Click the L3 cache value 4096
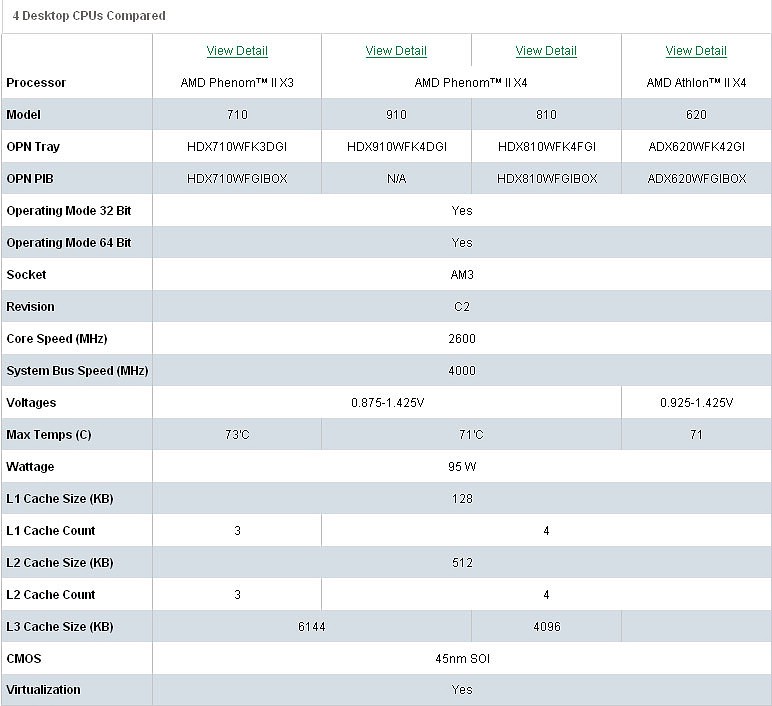 pos(547,627)
